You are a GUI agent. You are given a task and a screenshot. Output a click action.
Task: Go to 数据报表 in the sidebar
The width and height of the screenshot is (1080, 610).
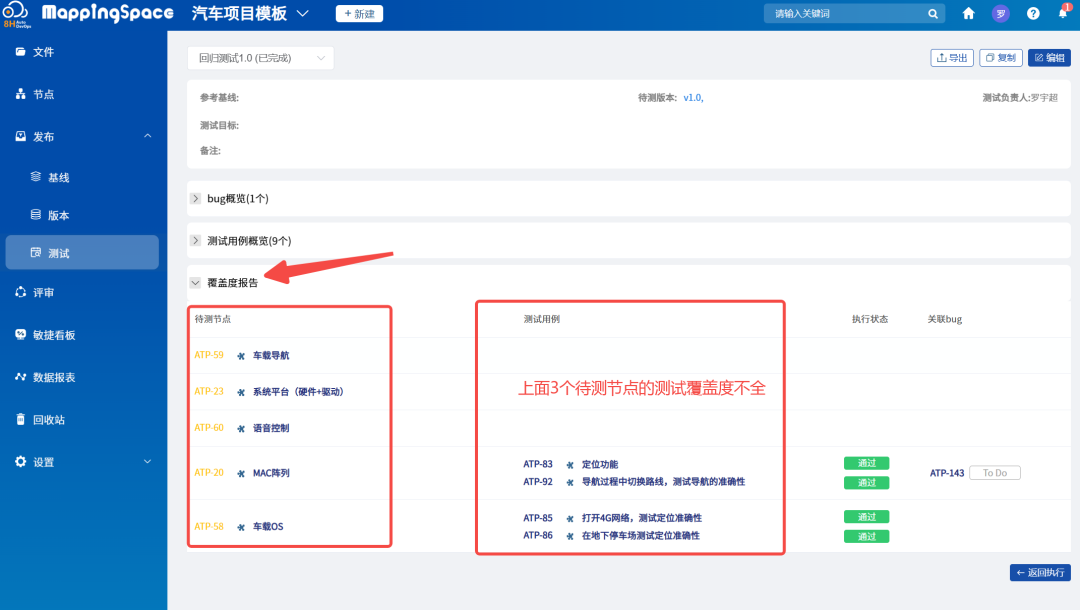click(54, 378)
